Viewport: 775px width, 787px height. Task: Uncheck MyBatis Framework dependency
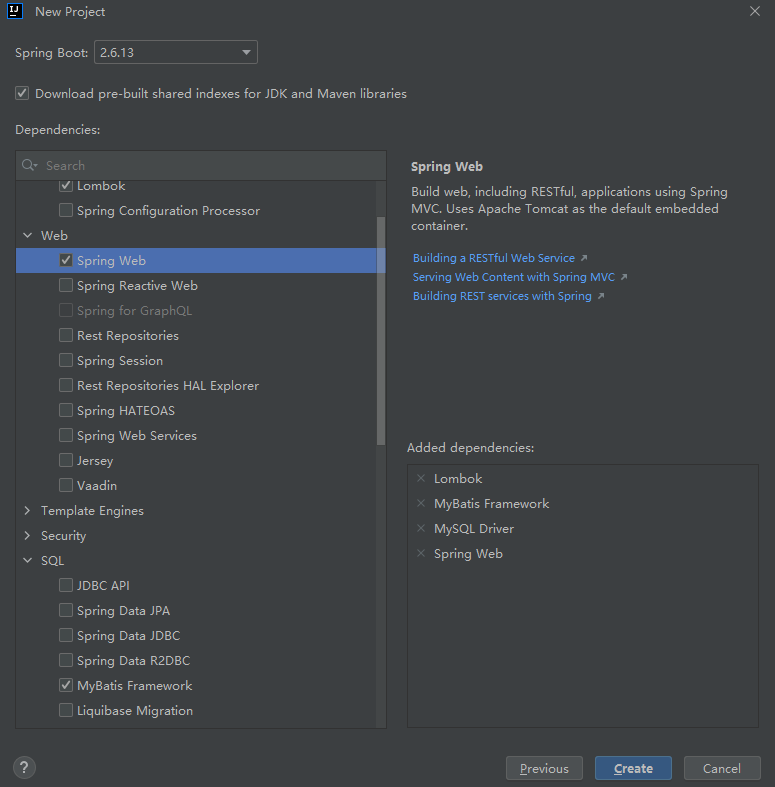(66, 685)
